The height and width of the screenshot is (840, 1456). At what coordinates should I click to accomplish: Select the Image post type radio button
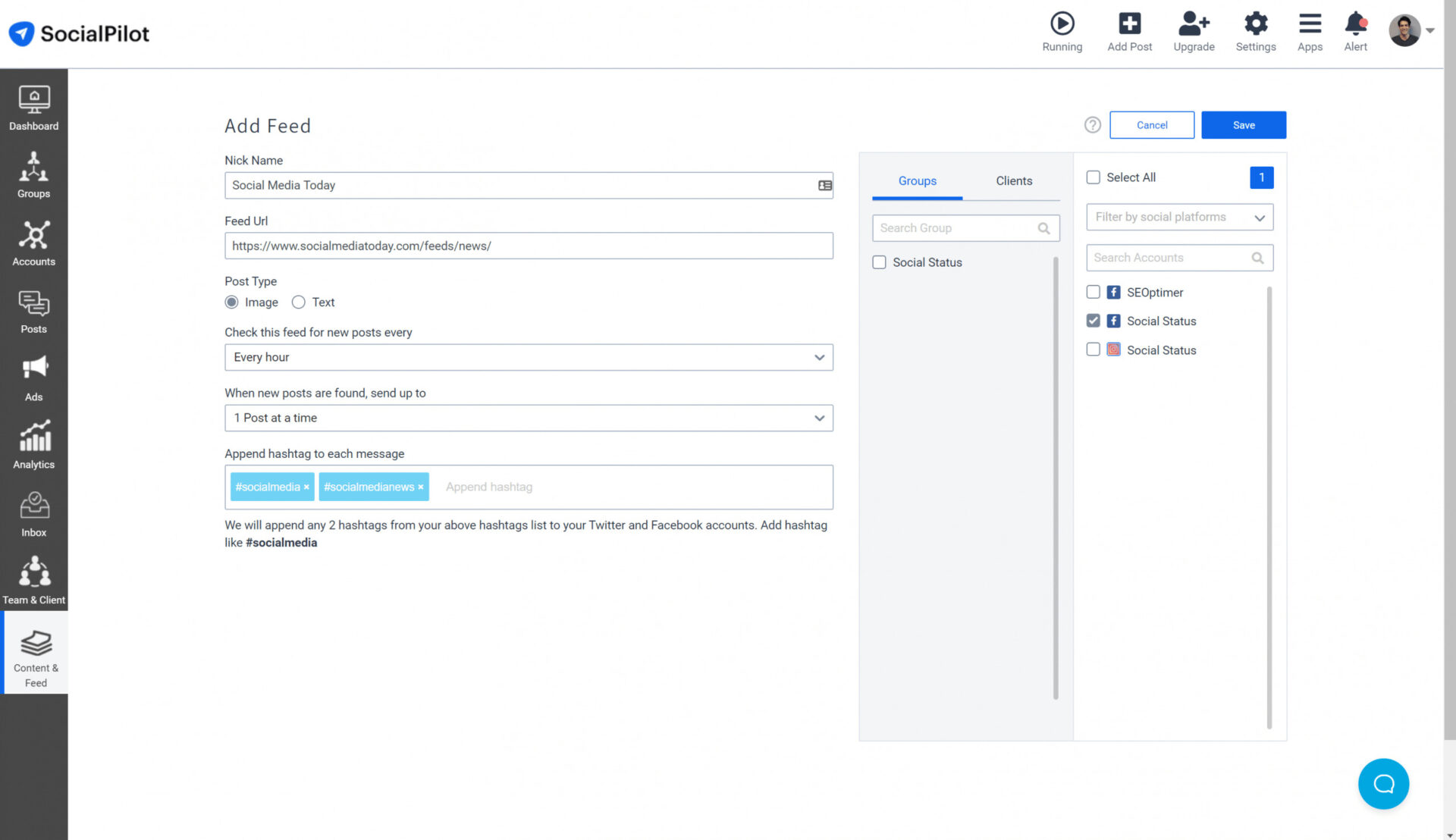[231, 302]
